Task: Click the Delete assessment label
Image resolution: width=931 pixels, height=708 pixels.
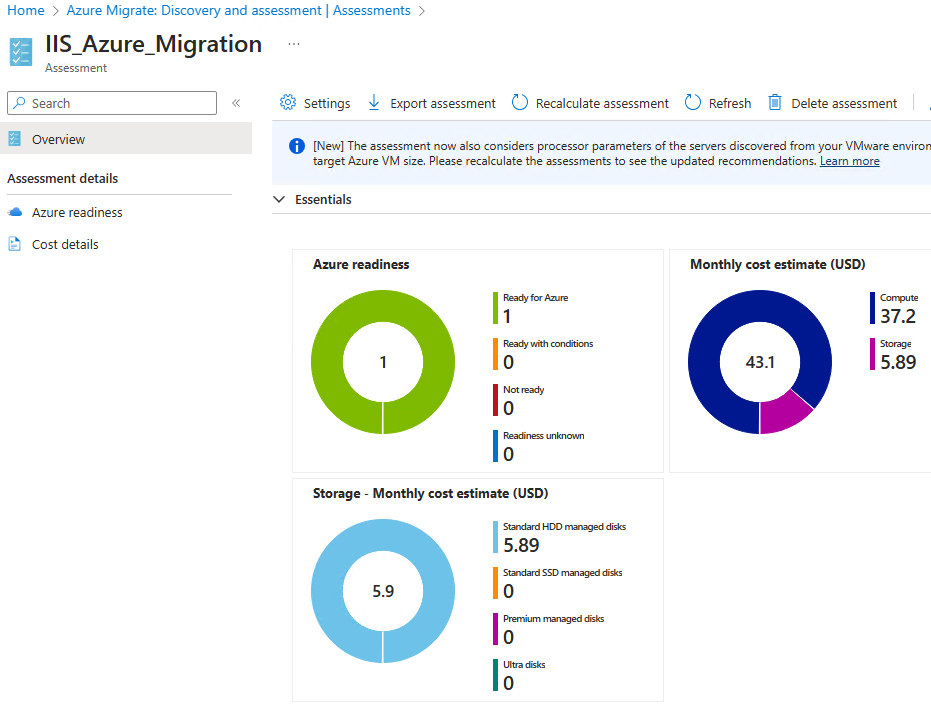Action: click(x=844, y=103)
